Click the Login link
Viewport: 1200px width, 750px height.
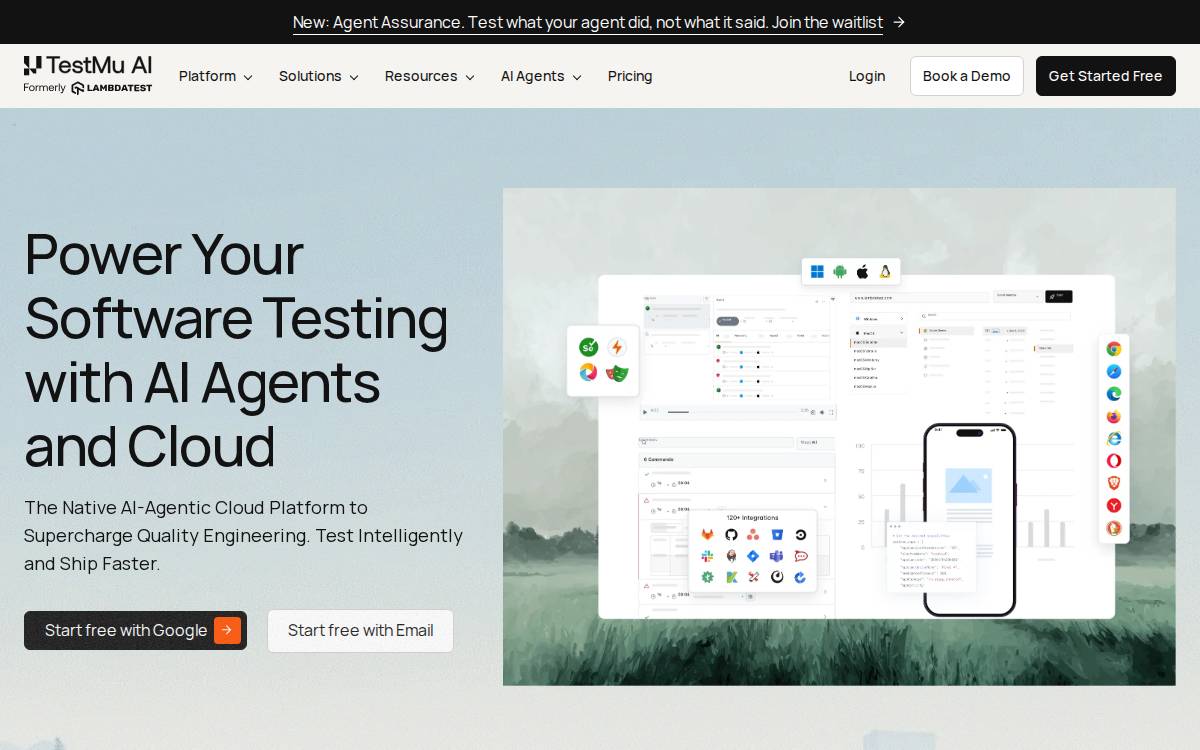coord(867,76)
